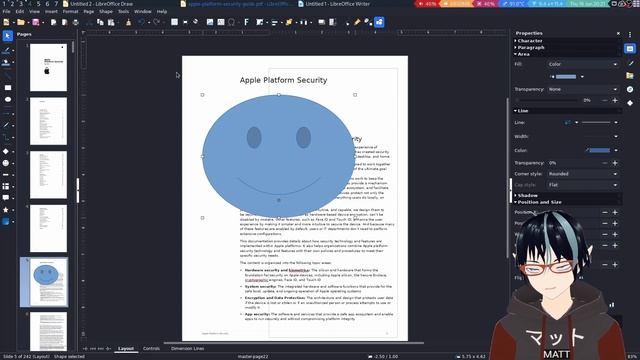Open the Gallery deck in the sidebar
Viewport: 640px width, 360px height.
tap(630, 76)
